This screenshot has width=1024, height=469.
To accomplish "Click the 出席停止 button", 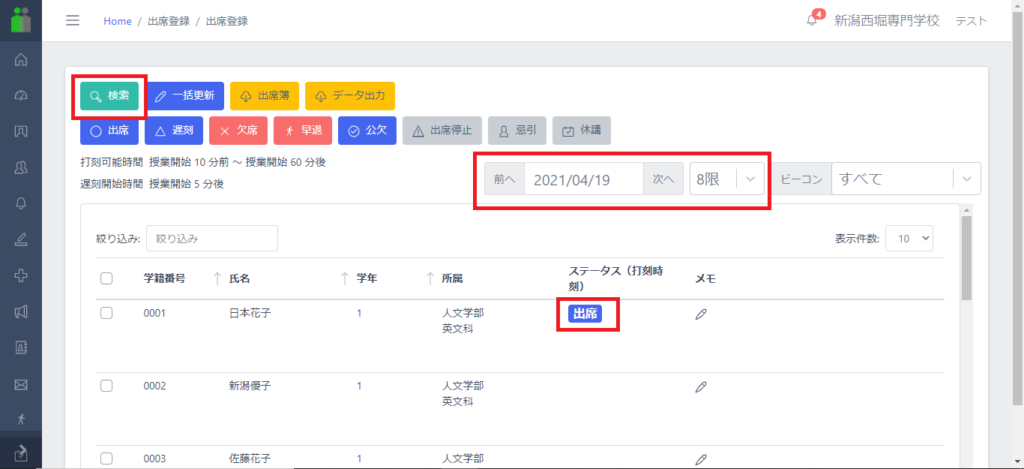I will [x=442, y=131].
